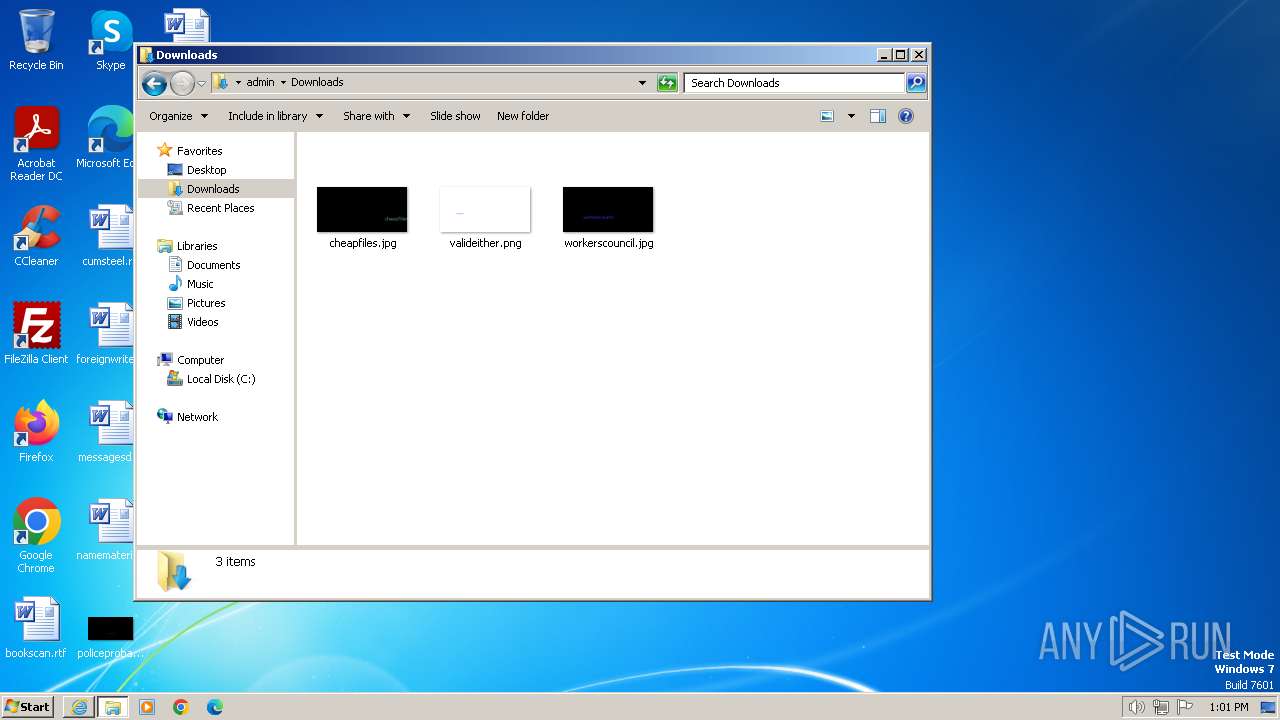Select Desktop under Favorites

[206, 170]
